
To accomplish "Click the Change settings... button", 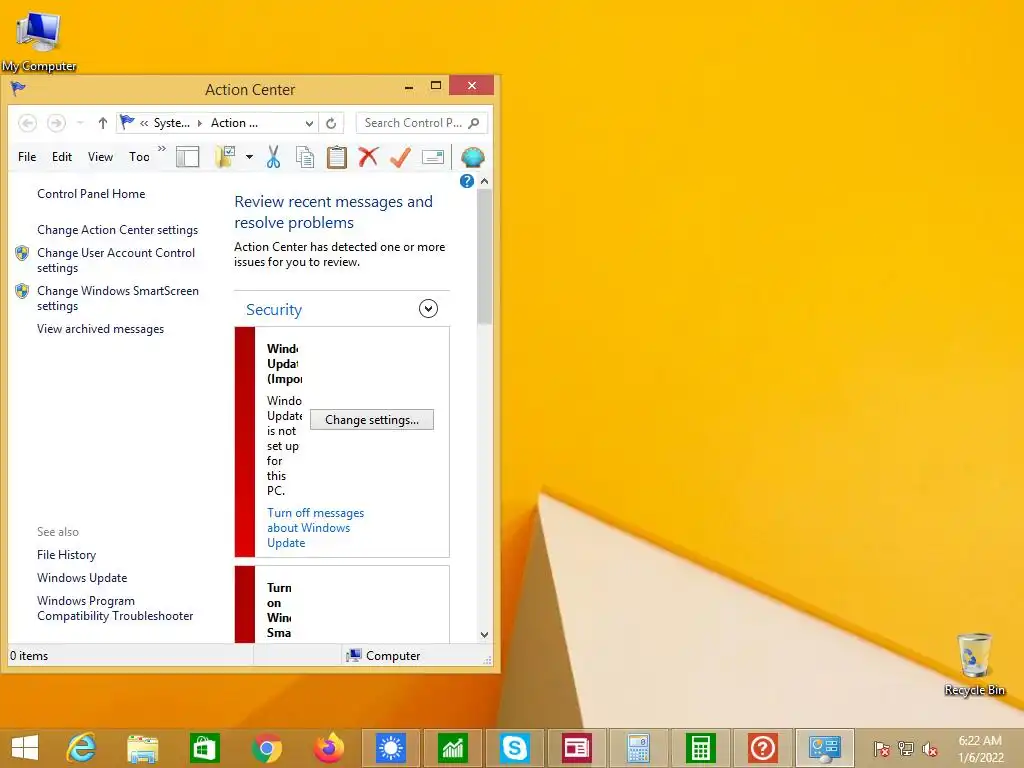I will click(372, 420).
